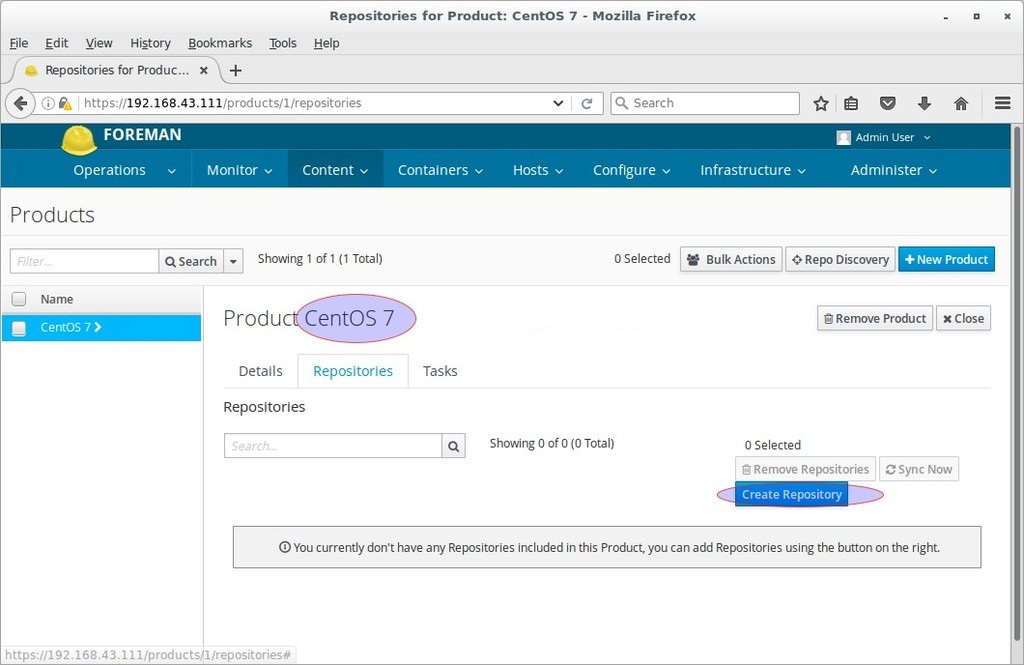The height and width of the screenshot is (665, 1024).
Task: Focus the products Filter input field
Action: [84, 261]
